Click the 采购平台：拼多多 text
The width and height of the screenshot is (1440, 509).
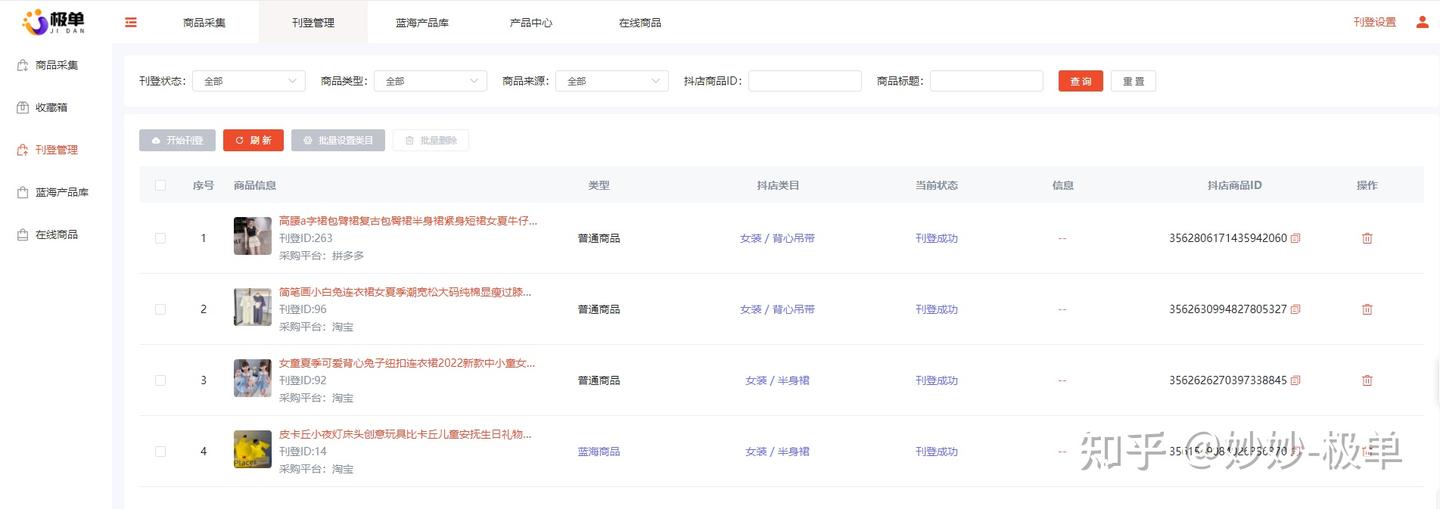(321, 256)
